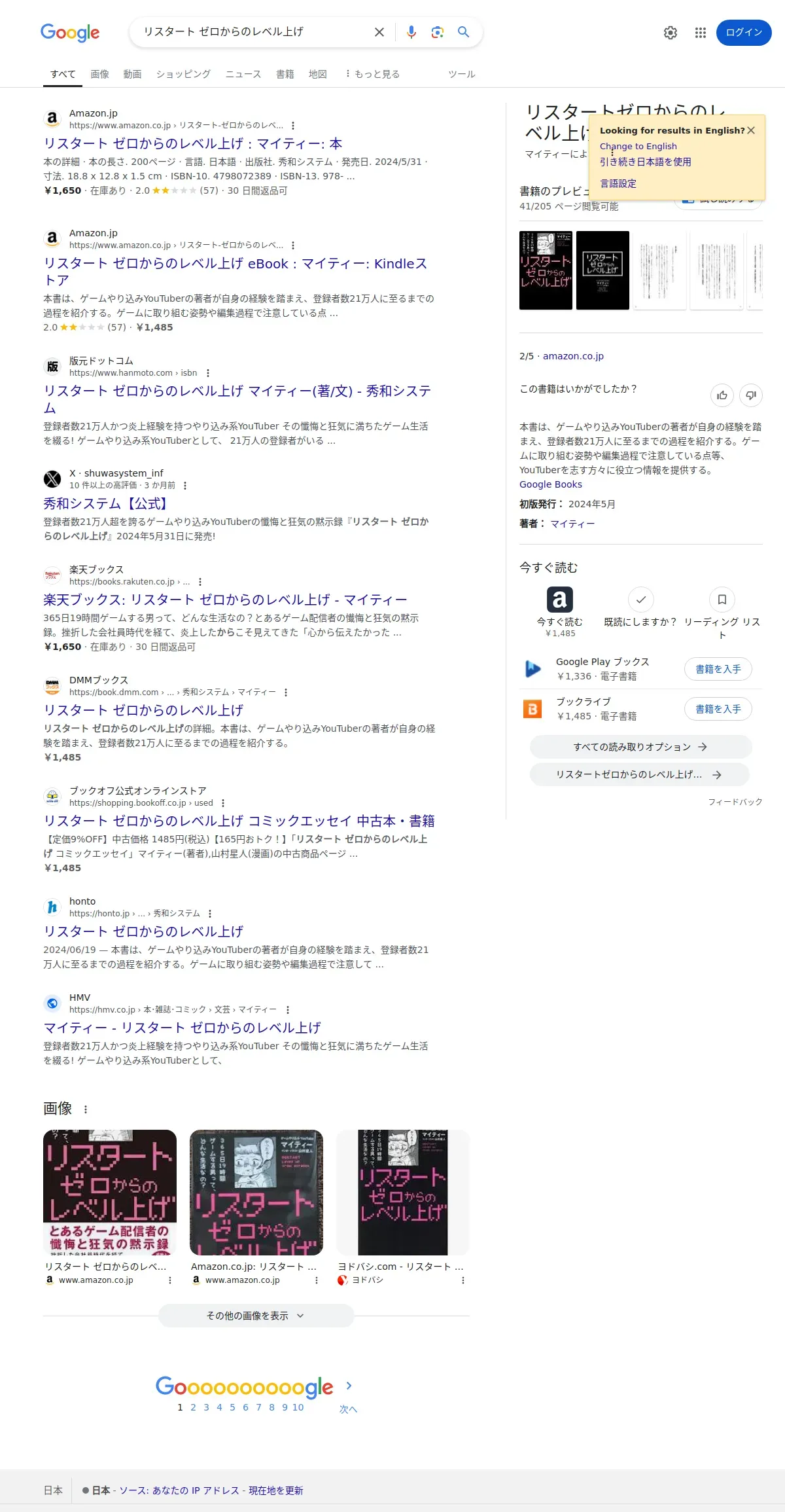The image size is (785, 1512).
Task: Add to リーディング リスト bookmark
Action: click(x=722, y=600)
